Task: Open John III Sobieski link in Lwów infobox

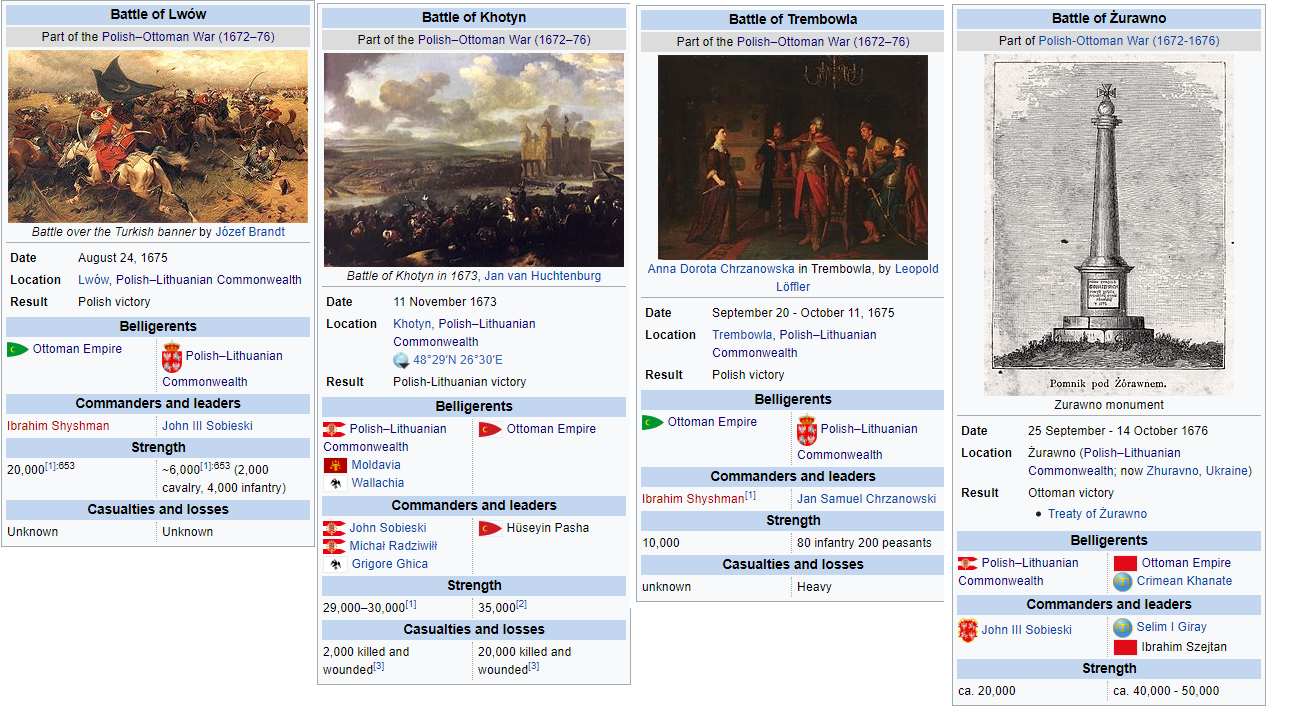Action: click(x=207, y=426)
